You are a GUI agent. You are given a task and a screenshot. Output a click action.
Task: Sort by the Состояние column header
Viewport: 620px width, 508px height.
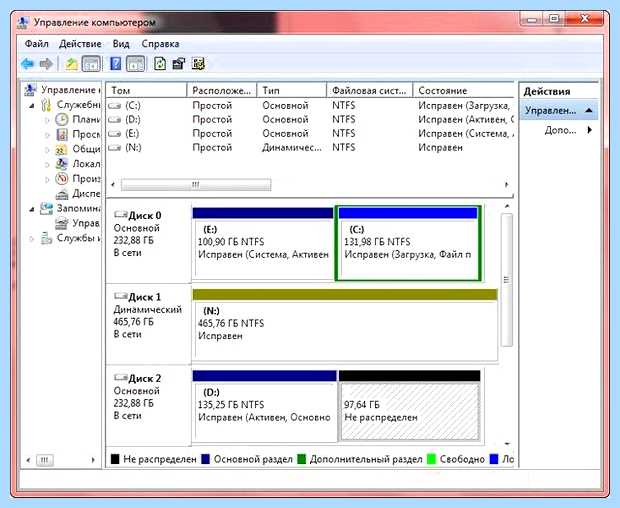click(x=463, y=91)
